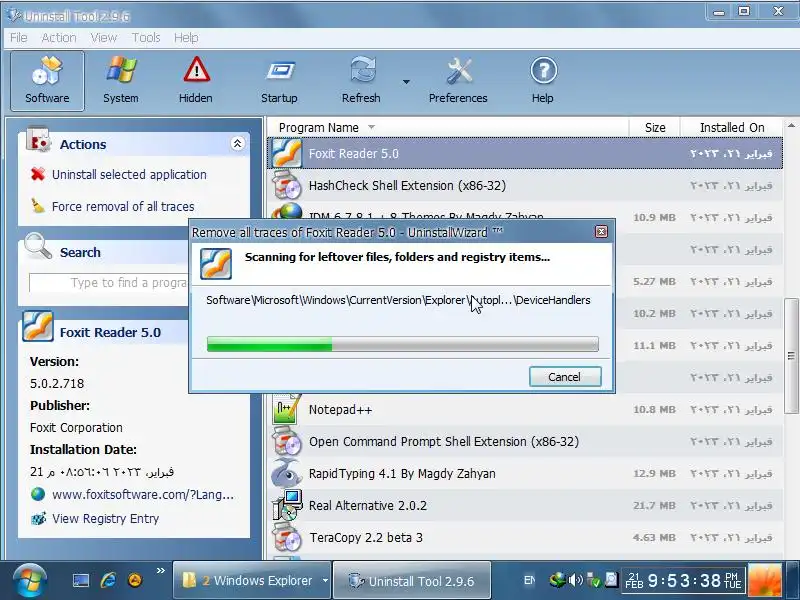Click the Foxit Reader icon in list
Viewport: 800px width, 600px height.
pyautogui.click(x=286, y=153)
